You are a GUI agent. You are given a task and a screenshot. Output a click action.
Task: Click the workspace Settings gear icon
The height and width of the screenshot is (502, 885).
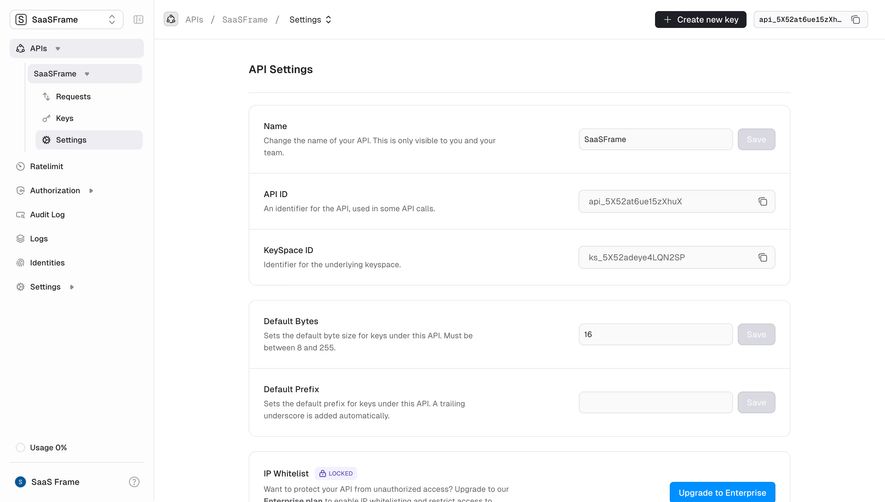(20, 287)
